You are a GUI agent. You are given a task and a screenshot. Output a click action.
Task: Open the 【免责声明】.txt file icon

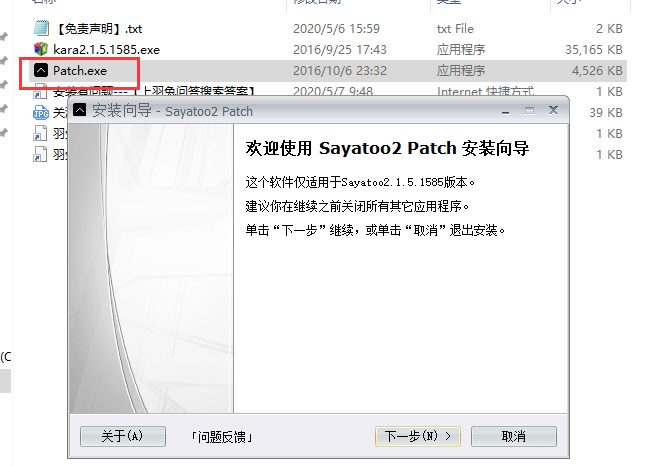pyautogui.click(x=41, y=28)
